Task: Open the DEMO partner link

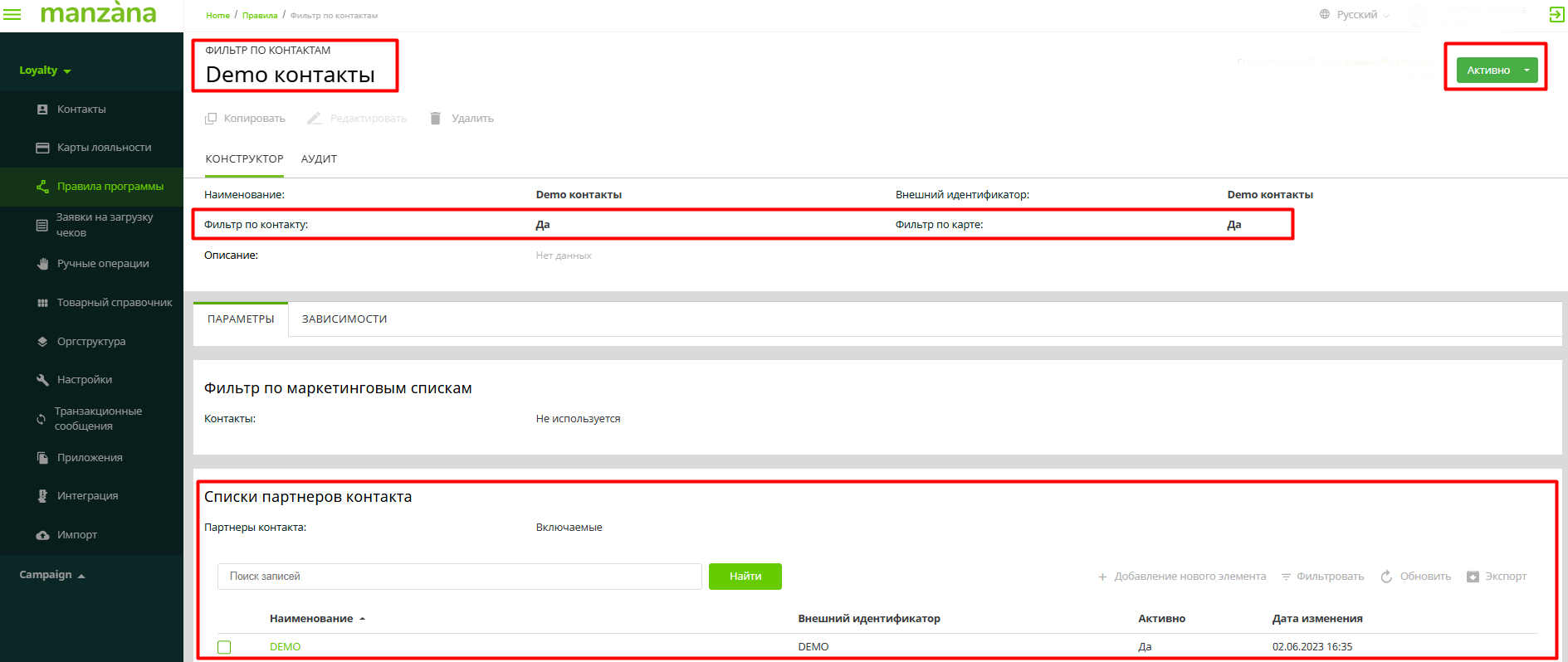Action: 285,647
